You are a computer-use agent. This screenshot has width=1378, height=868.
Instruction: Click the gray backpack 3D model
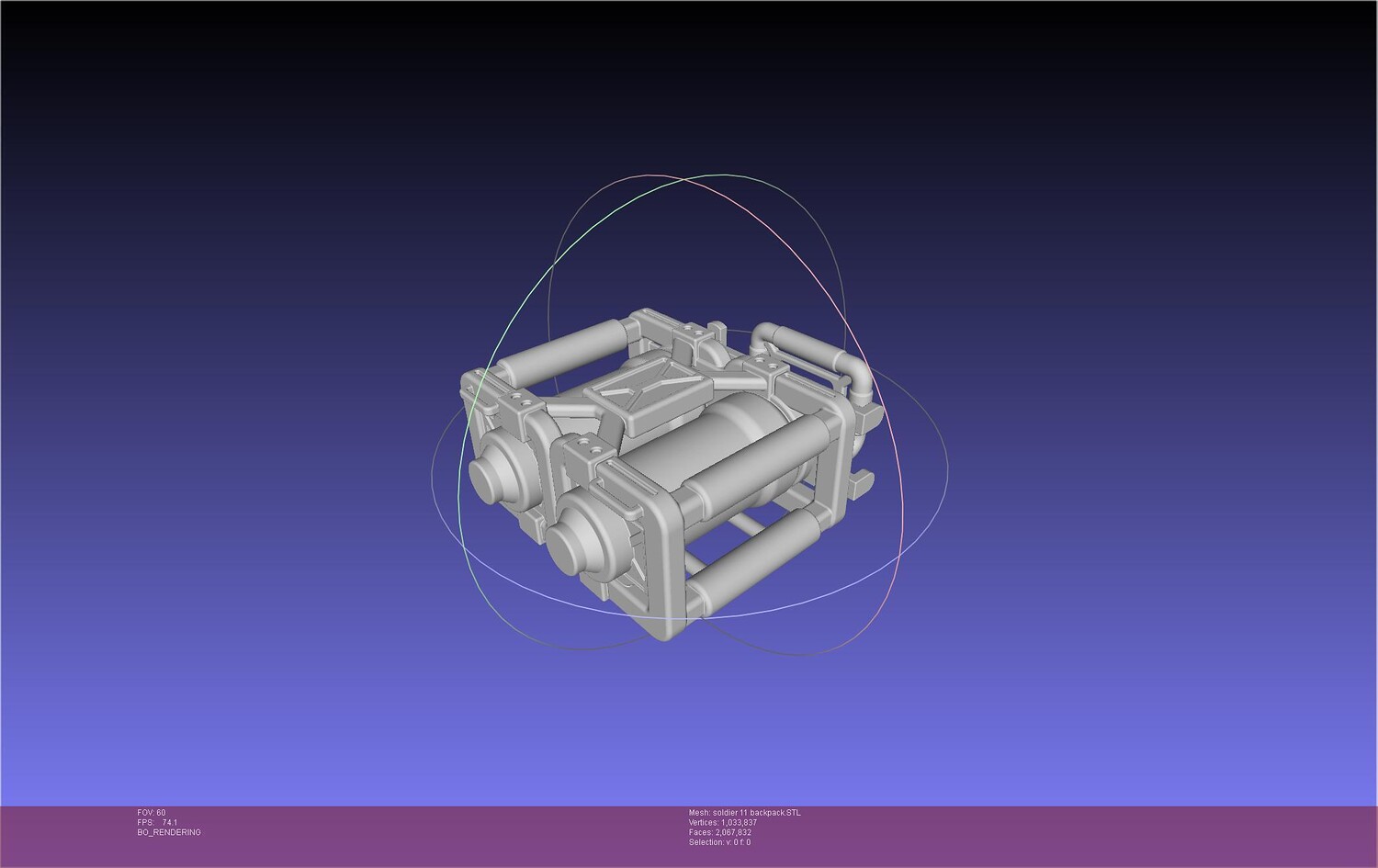[670, 473]
